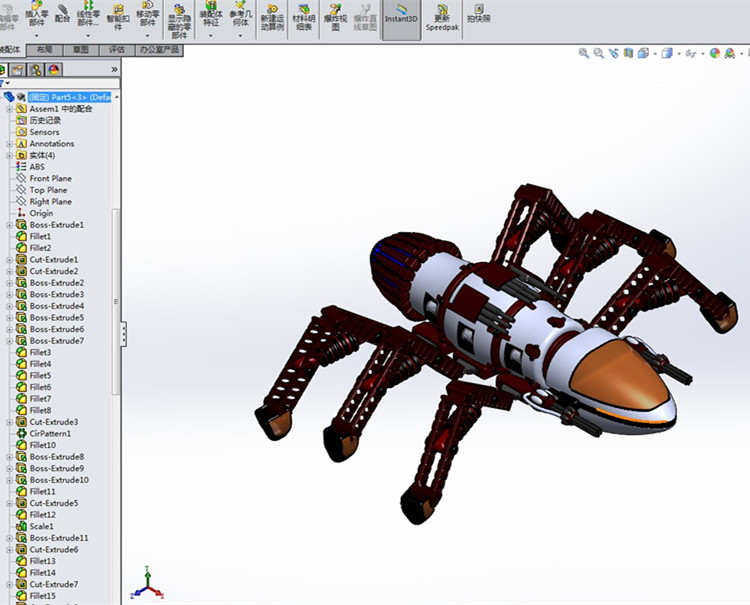
Task: Switch to the 评估 (Evaluate) tab
Action: (117, 49)
